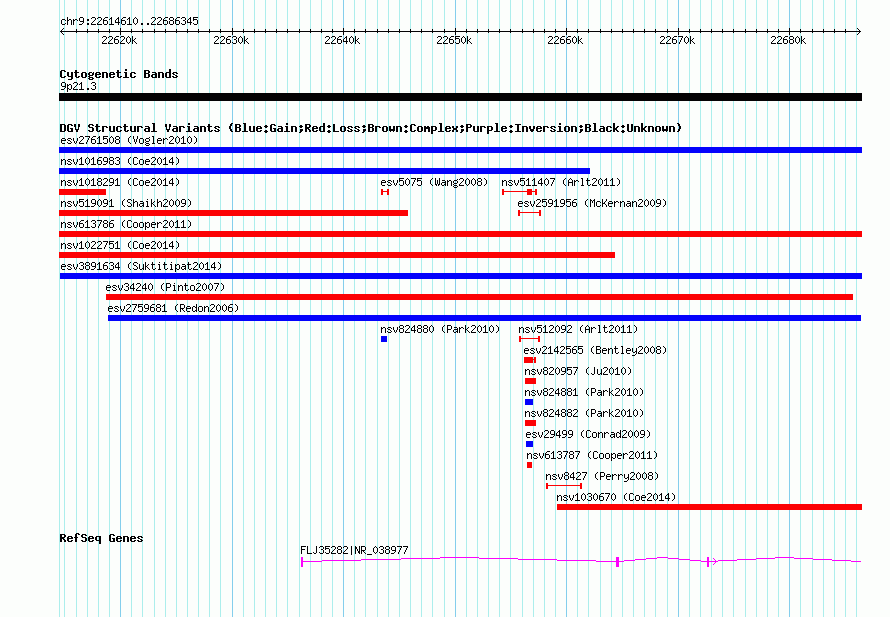The height and width of the screenshot is (617, 890).
Task: Click the FLJ35282 gene's first exon marker
Action: [x=302, y=562]
